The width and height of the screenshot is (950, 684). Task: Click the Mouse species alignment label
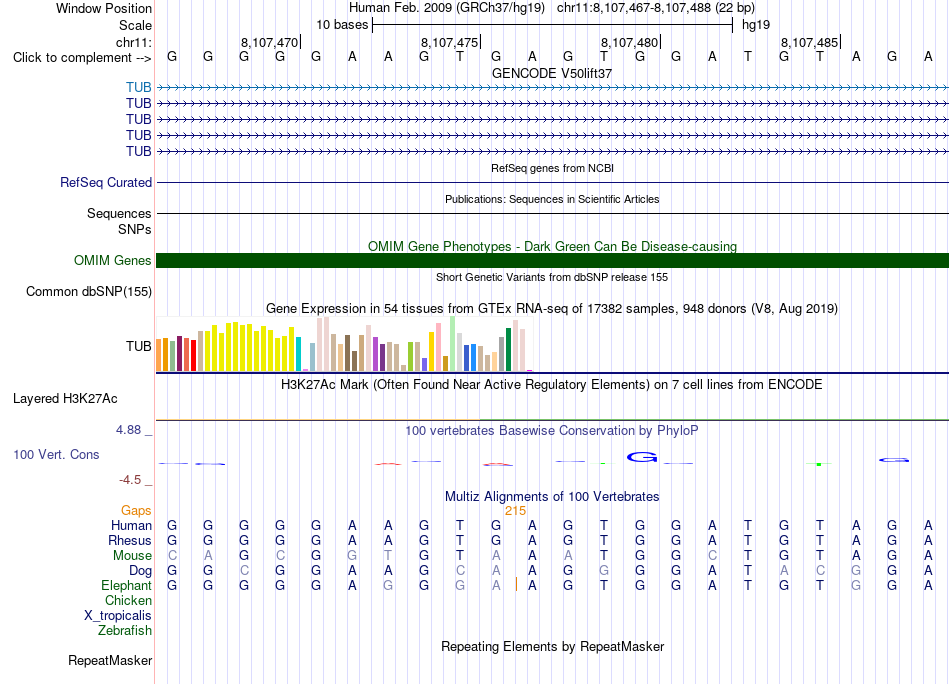coord(132,556)
